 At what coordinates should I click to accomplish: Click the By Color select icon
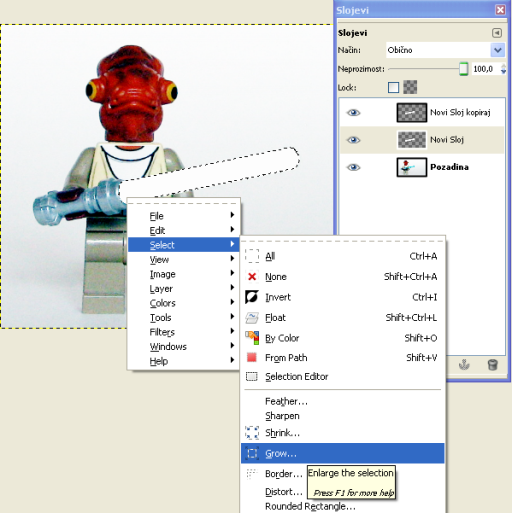[x=252, y=338]
